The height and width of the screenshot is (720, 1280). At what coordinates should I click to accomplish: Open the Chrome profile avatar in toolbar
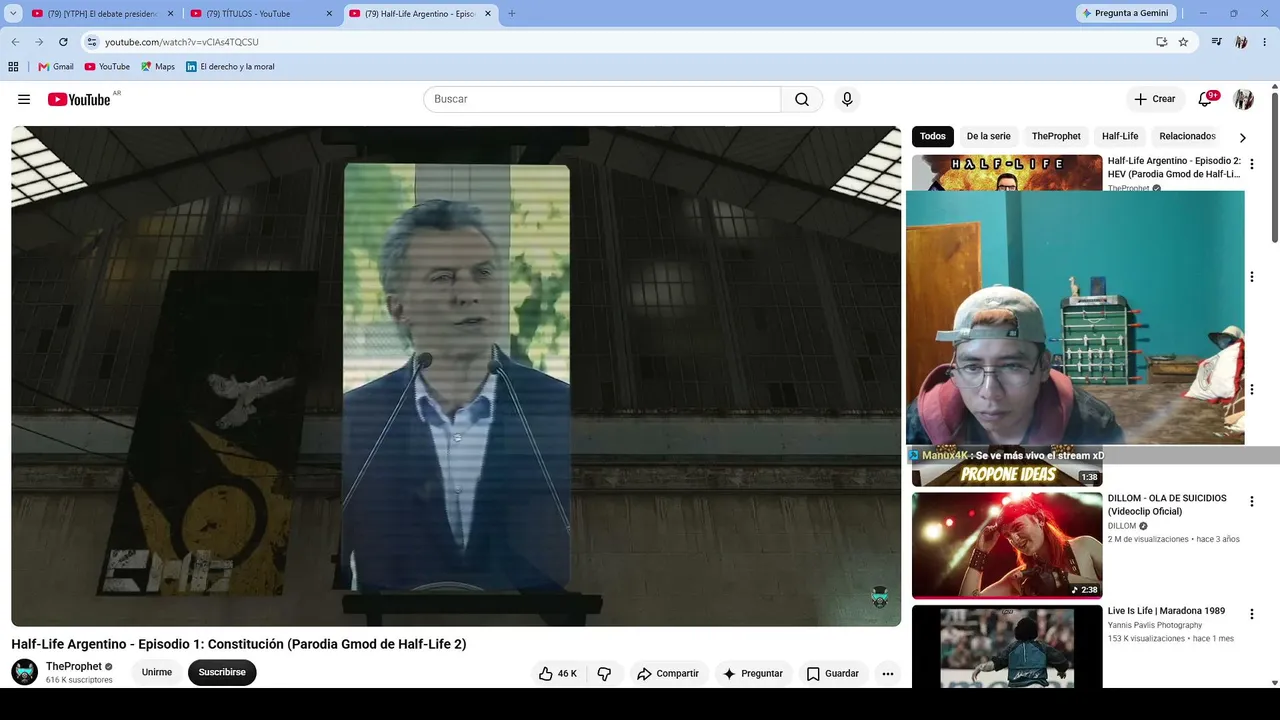[1241, 42]
